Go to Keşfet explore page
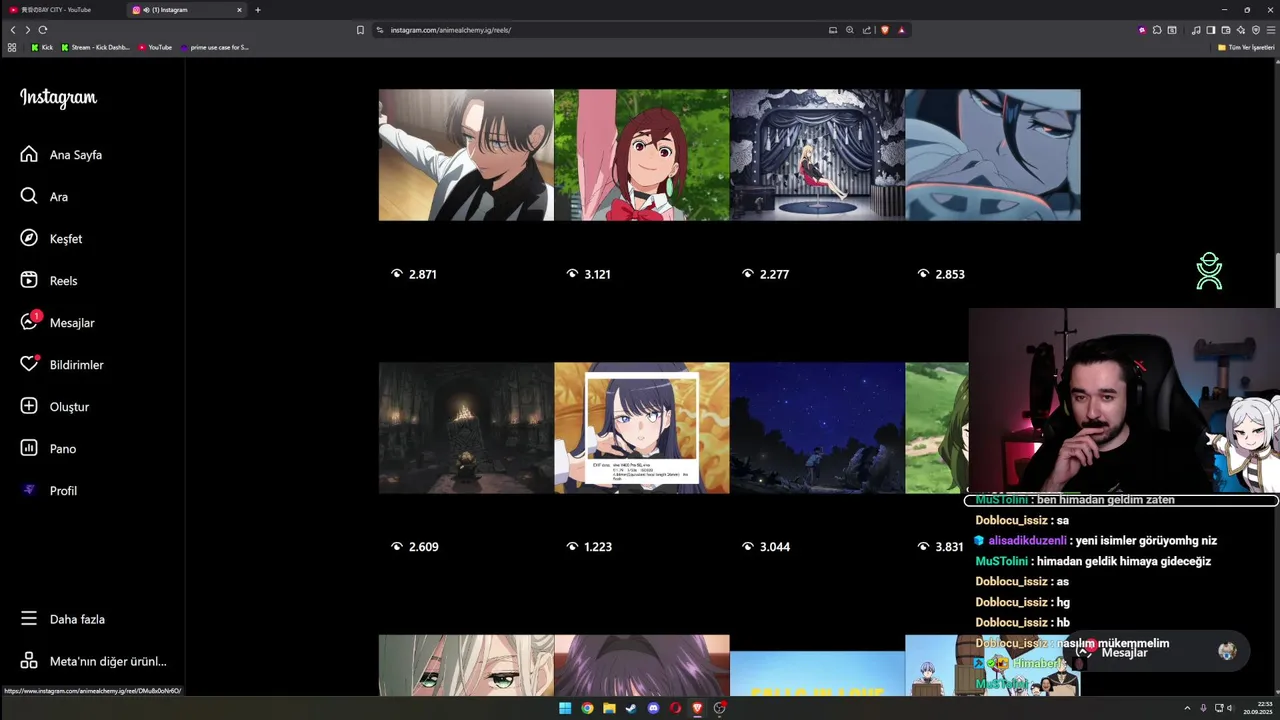The width and height of the screenshot is (1280, 720). click(52, 239)
